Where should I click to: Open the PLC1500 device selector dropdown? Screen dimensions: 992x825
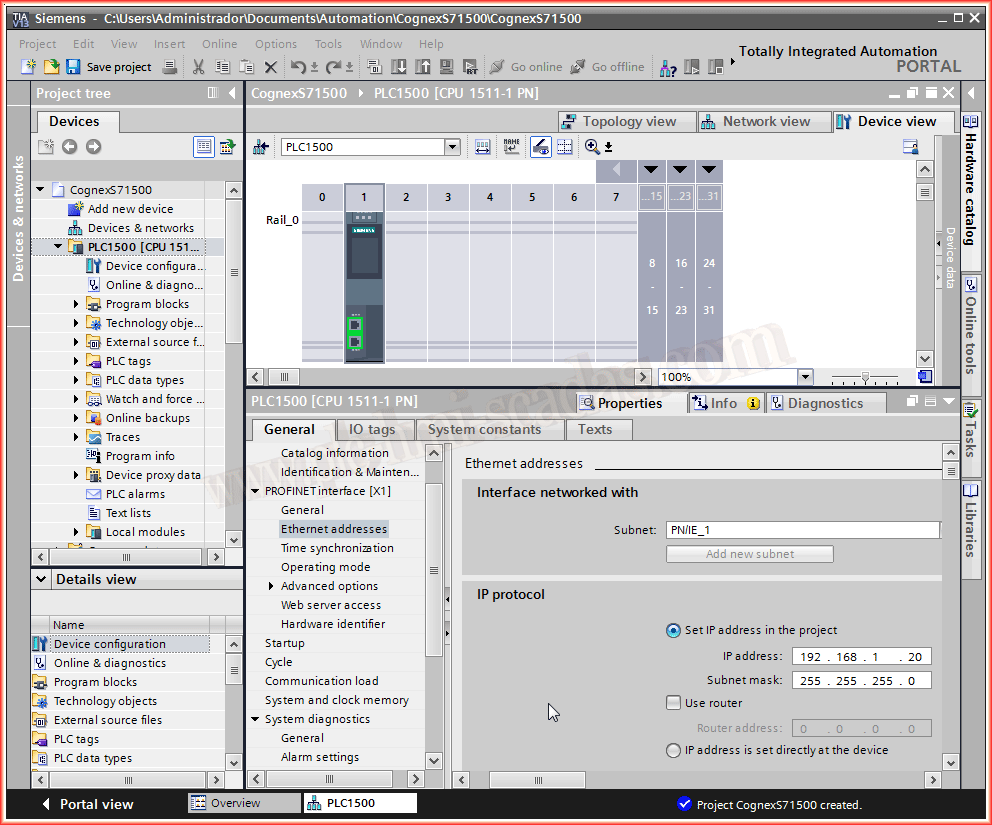(x=452, y=147)
